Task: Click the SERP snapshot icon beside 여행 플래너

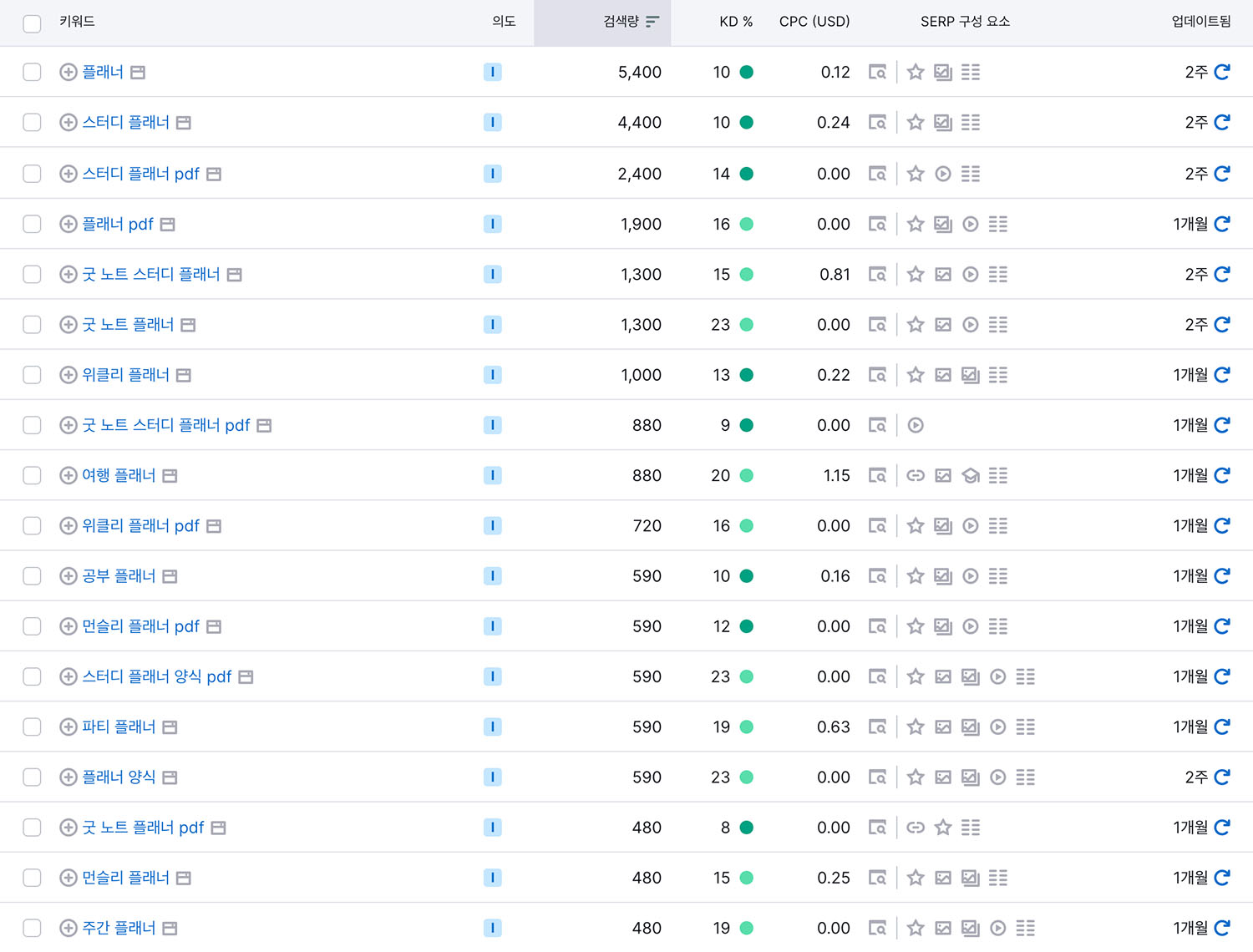Action: click(170, 476)
